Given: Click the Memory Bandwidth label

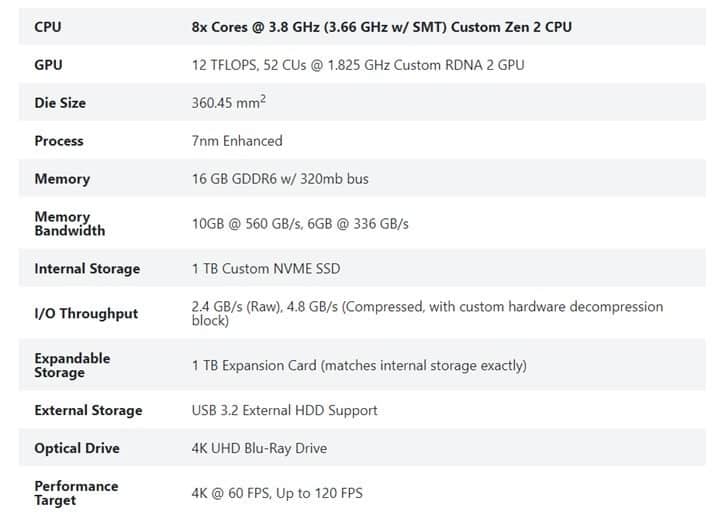Looking at the screenshot, I should [69, 223].
